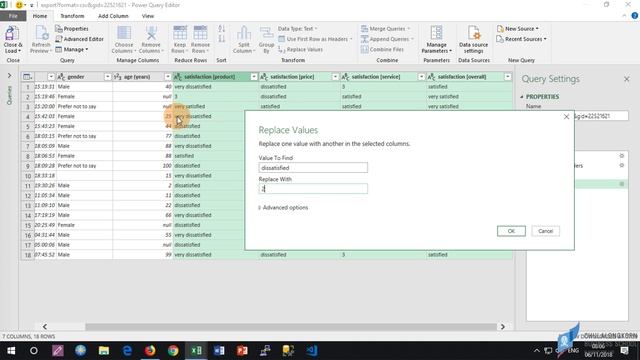This screenshot has height=360, width=640.
Task: Select row number 10 header
Action: click(28, 176)
